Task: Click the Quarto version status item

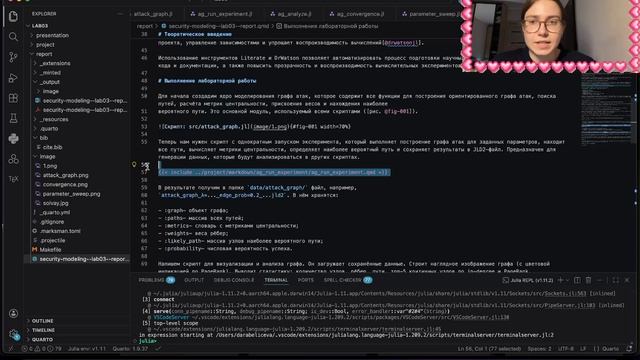Action: [129, 349]
